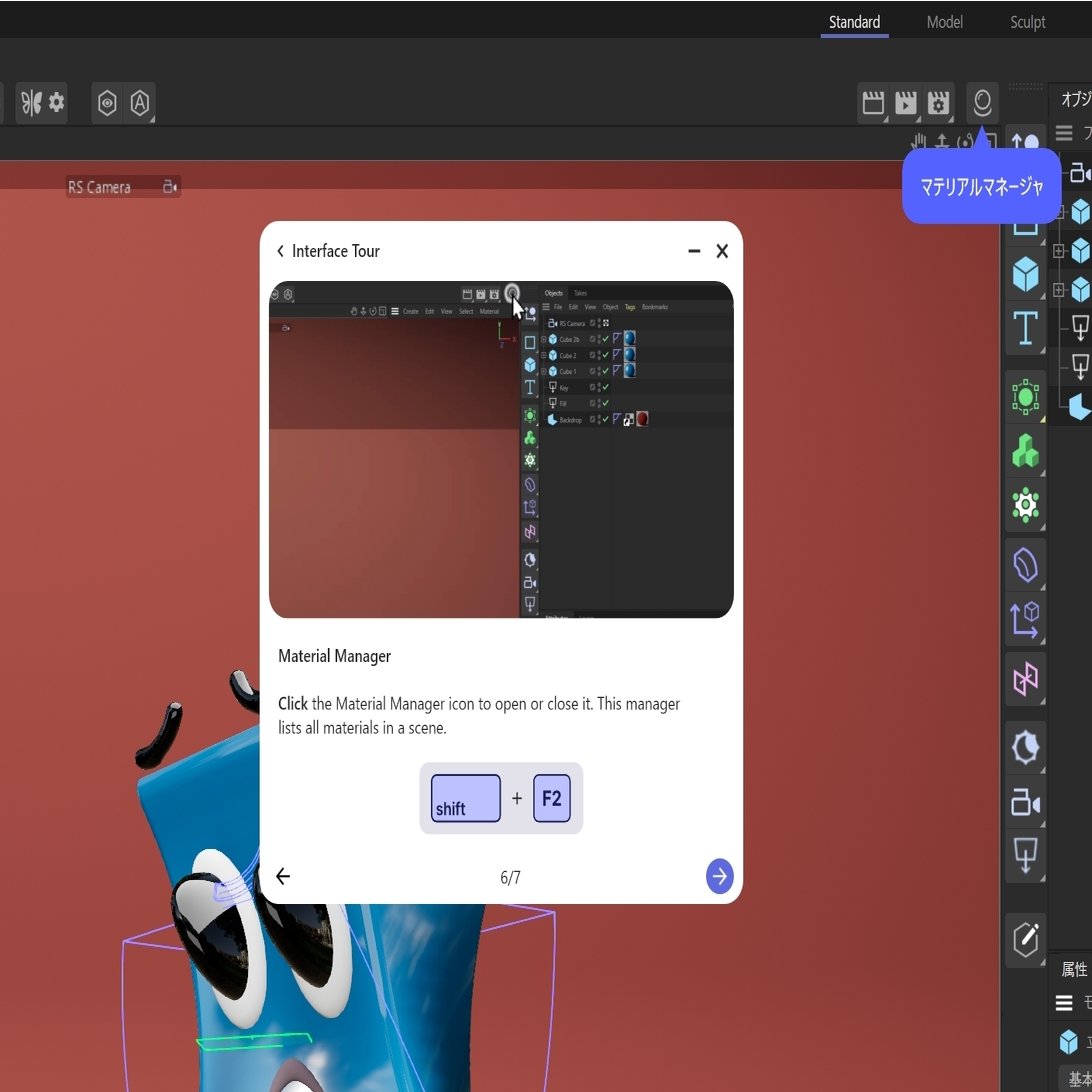
Task: Expand the first cube tree item
Action: pyautogui.click(x=1059, y=212)
